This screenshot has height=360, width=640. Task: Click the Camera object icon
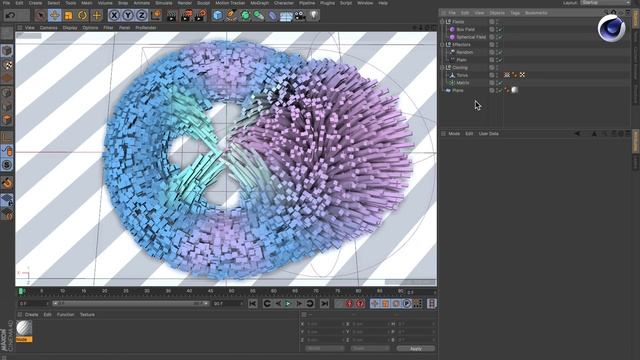coord(300,16)
